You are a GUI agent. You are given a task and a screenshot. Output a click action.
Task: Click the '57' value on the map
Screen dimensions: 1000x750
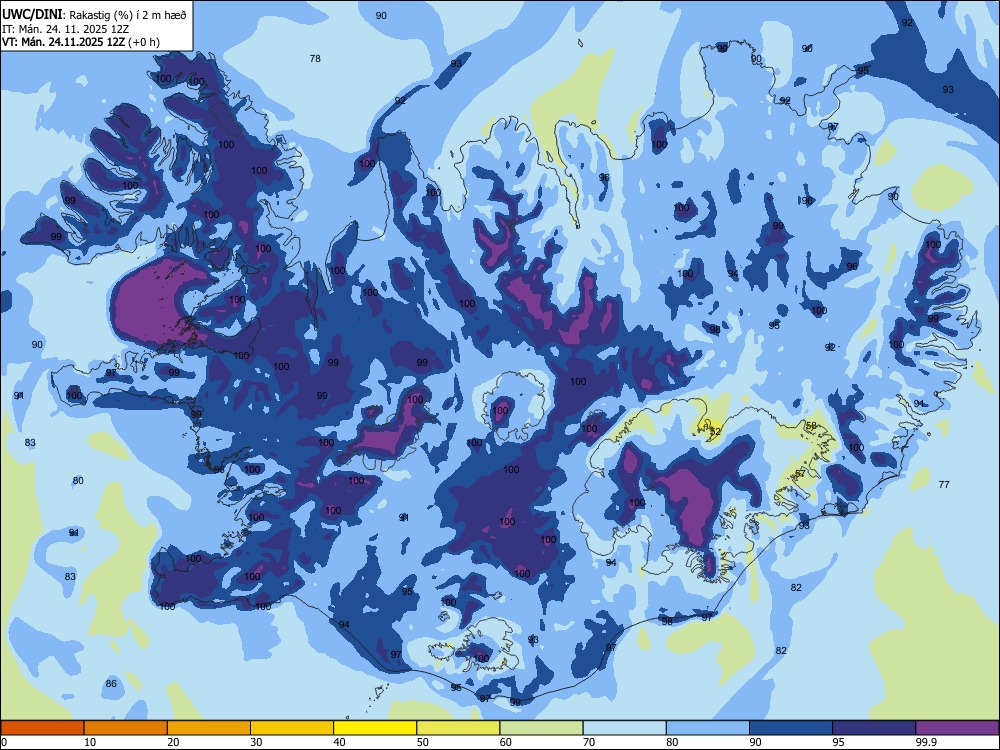[800, 474]
